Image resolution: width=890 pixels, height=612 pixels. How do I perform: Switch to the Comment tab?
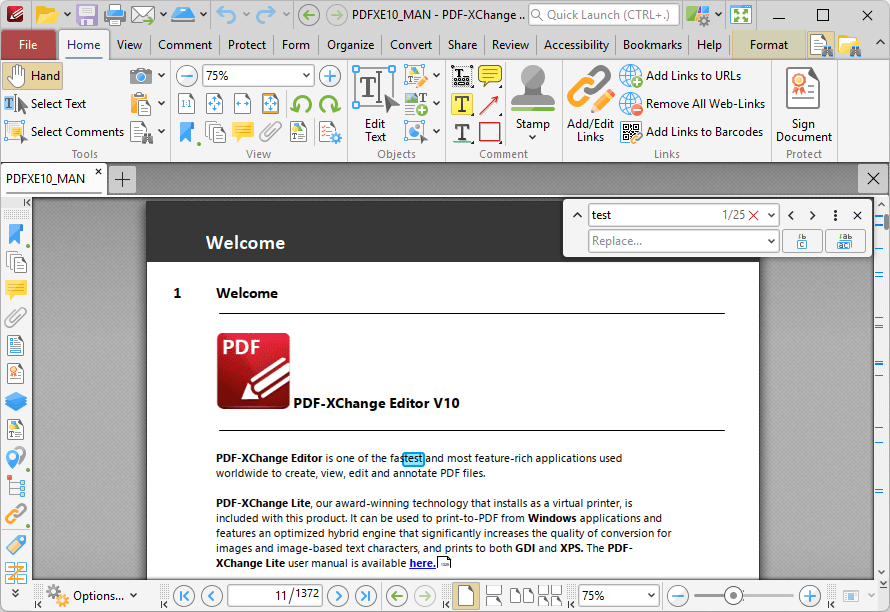185,45
